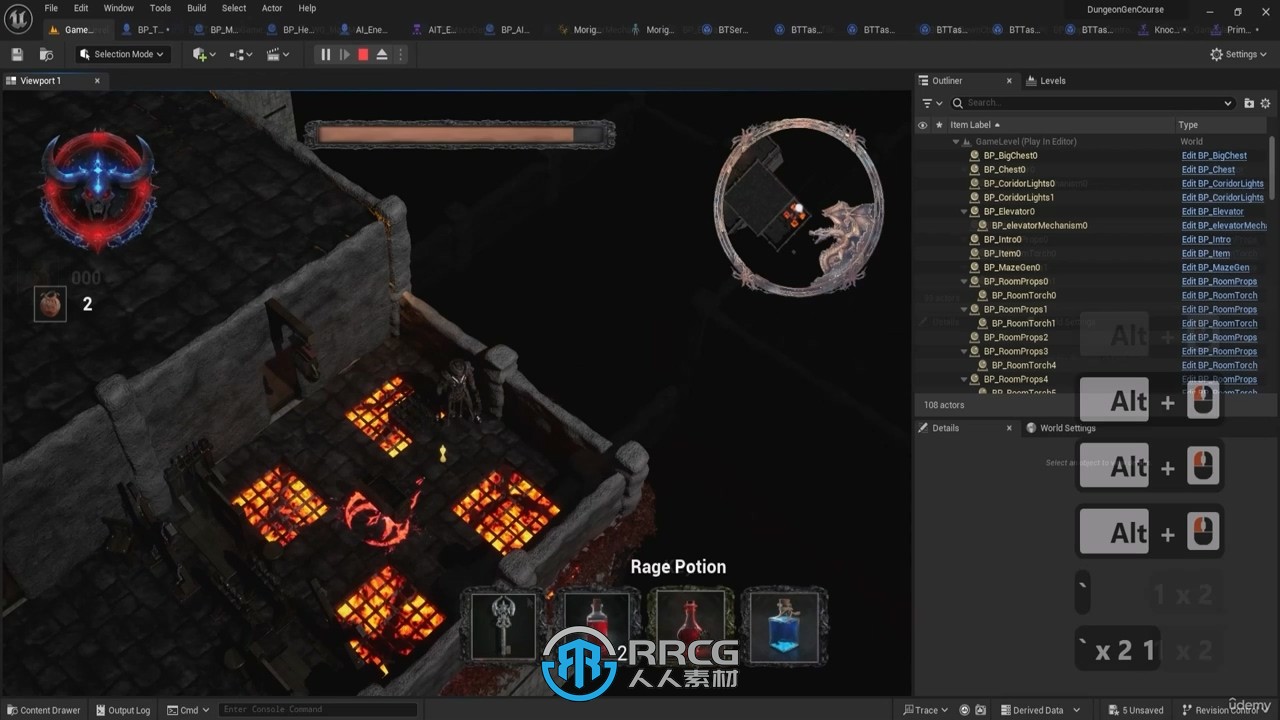Image resolution: width=1280 pixels, height=720 pixels.
Task: Open the quick Add content cube dropdown
Action: (x=204, y=54)
